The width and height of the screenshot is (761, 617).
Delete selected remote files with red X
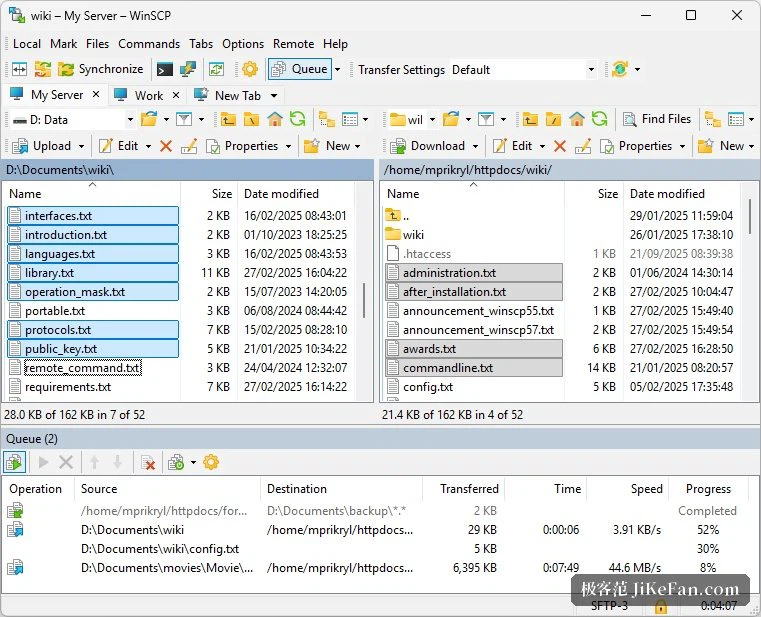560,146
